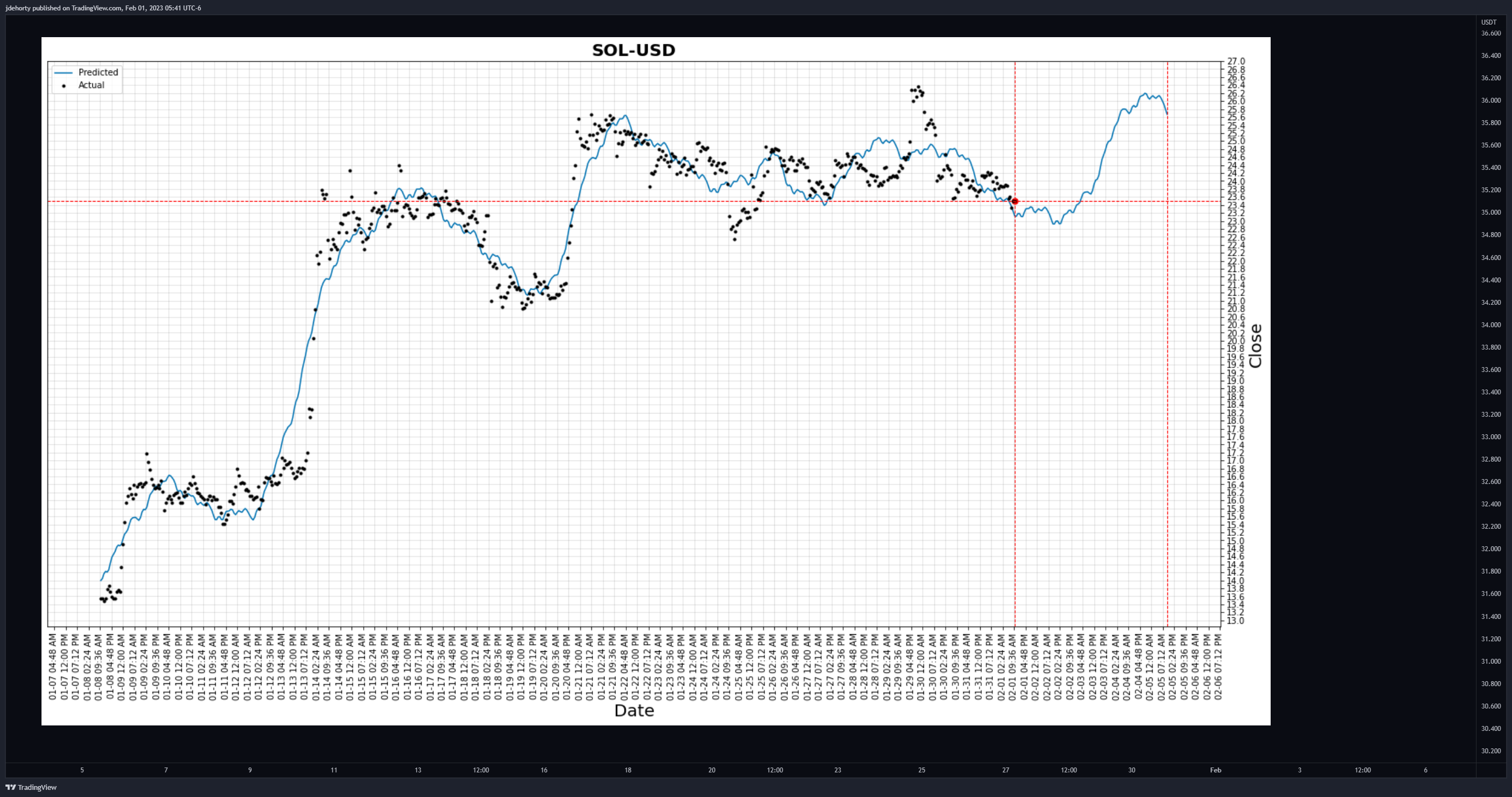Click the '16' date on time axis
Viewport: 1512px width, 797px height.
[544, 770]
